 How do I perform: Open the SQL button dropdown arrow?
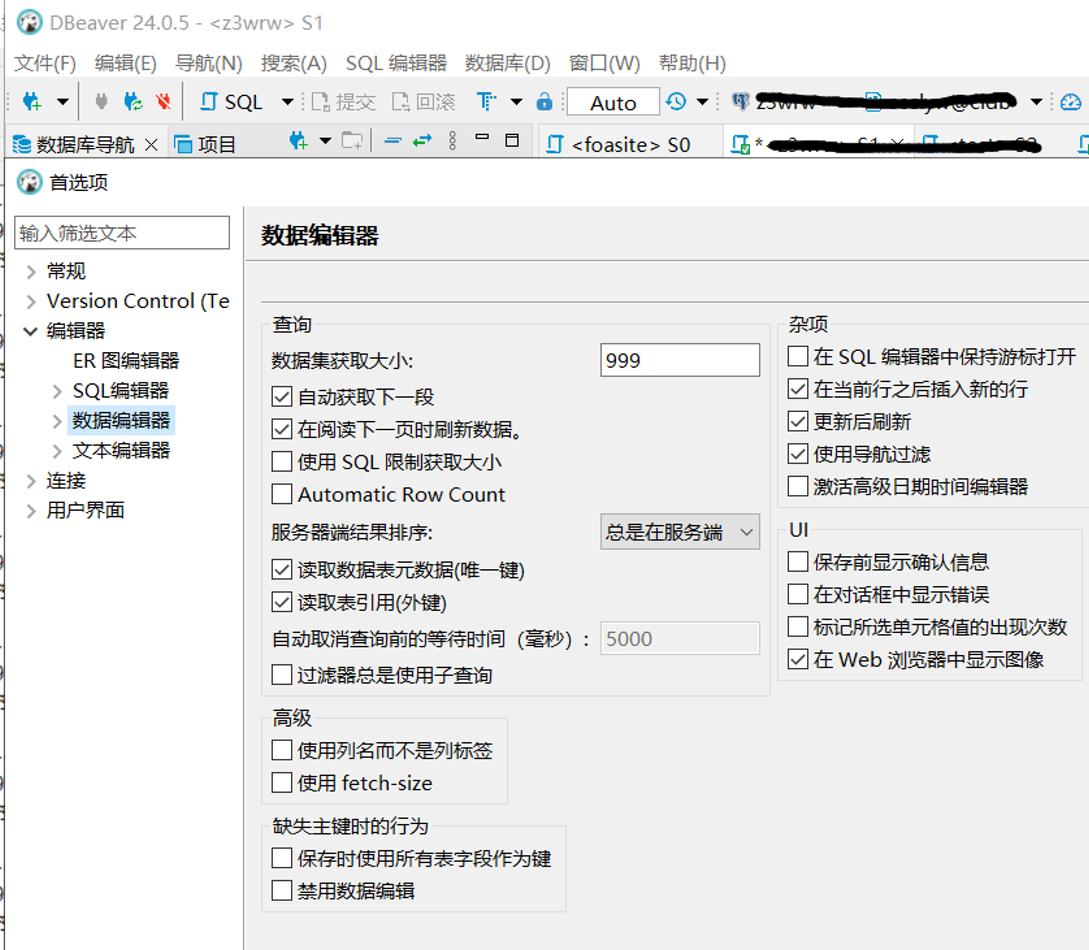(288, 102)
